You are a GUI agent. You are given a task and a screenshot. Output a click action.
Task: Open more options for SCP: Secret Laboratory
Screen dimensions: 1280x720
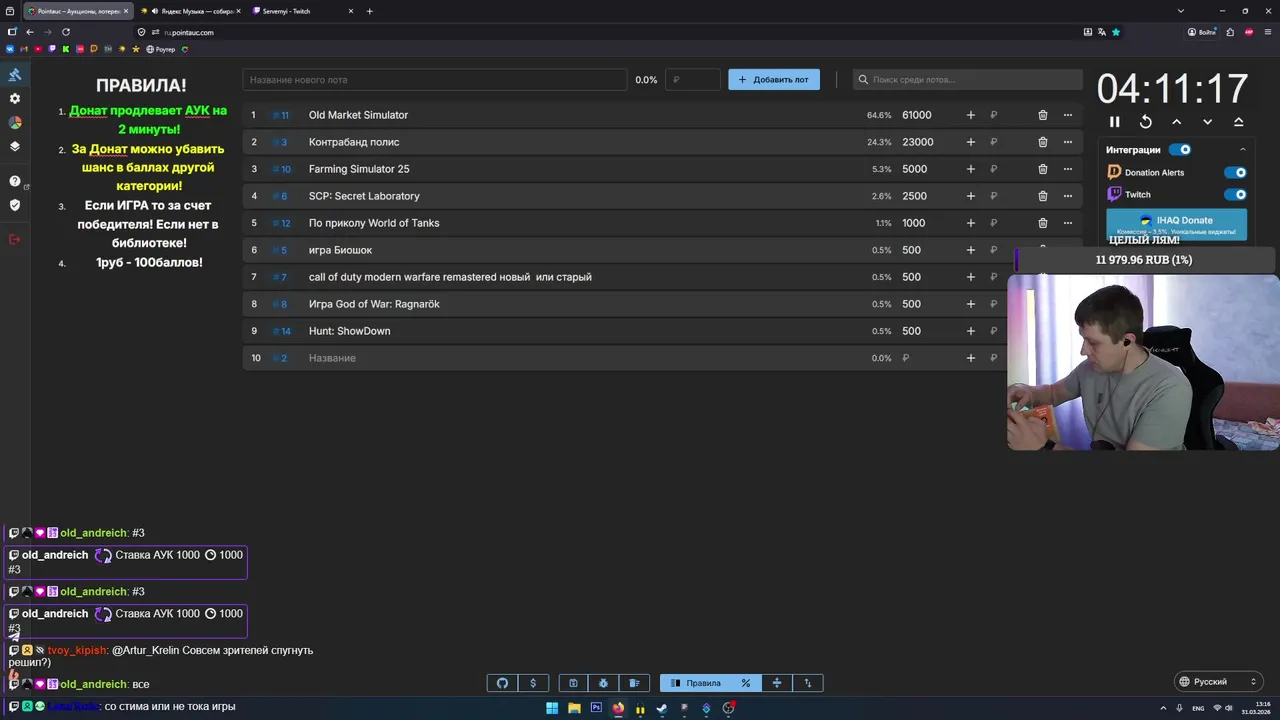click(x=1067, y=196)
